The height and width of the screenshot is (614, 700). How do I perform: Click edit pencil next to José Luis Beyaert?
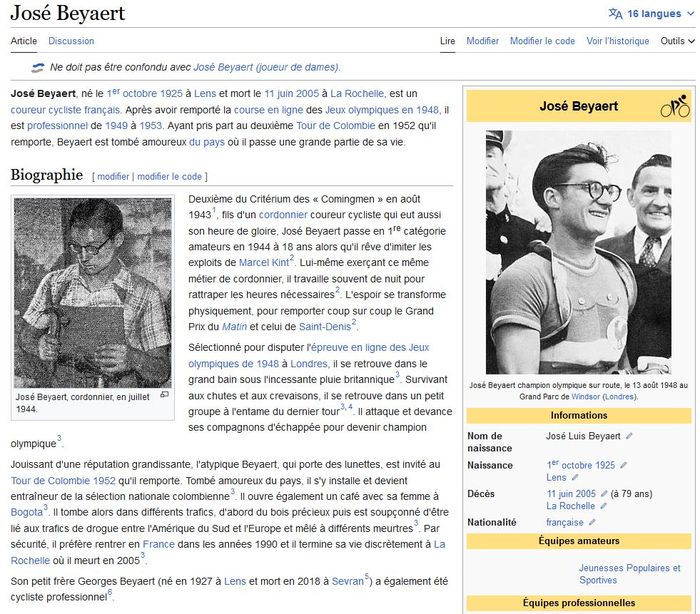[x=629, y=437]
